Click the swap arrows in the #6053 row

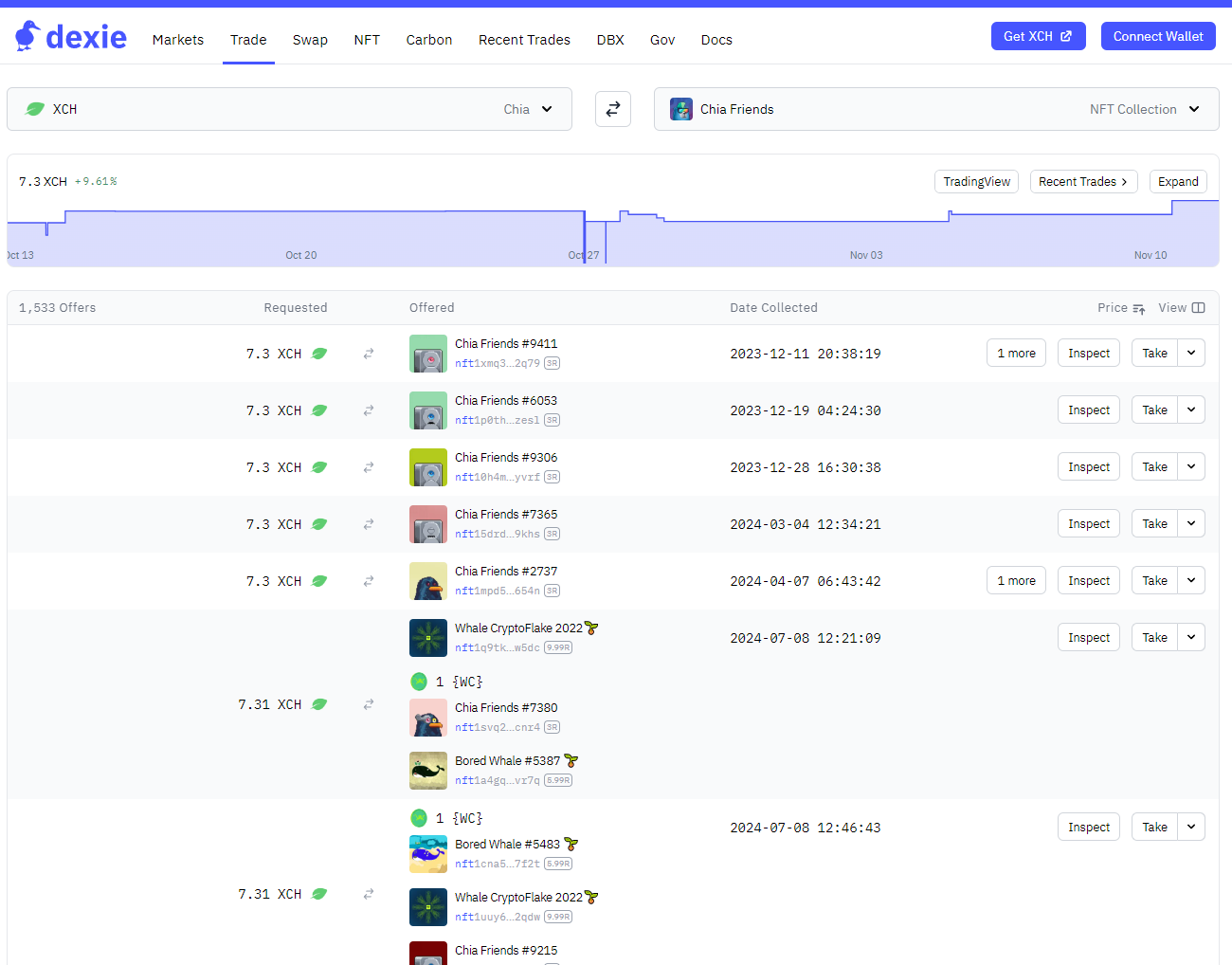point(369,410)
